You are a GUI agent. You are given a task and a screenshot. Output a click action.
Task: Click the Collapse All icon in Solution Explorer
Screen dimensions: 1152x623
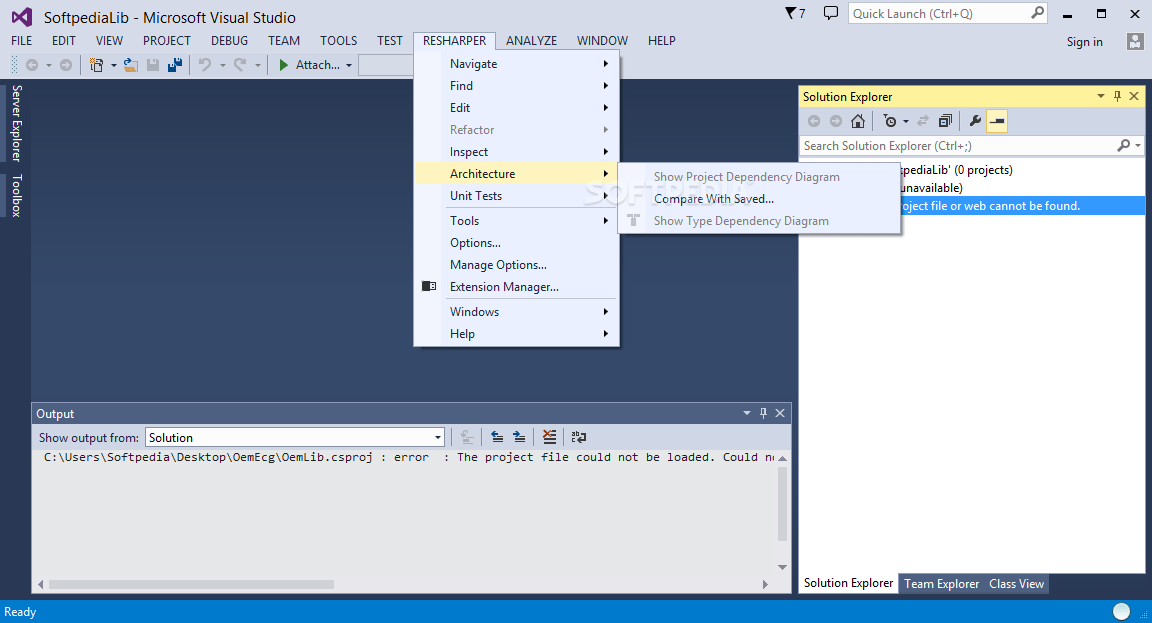pyautogui.click(x=946, y=121)
